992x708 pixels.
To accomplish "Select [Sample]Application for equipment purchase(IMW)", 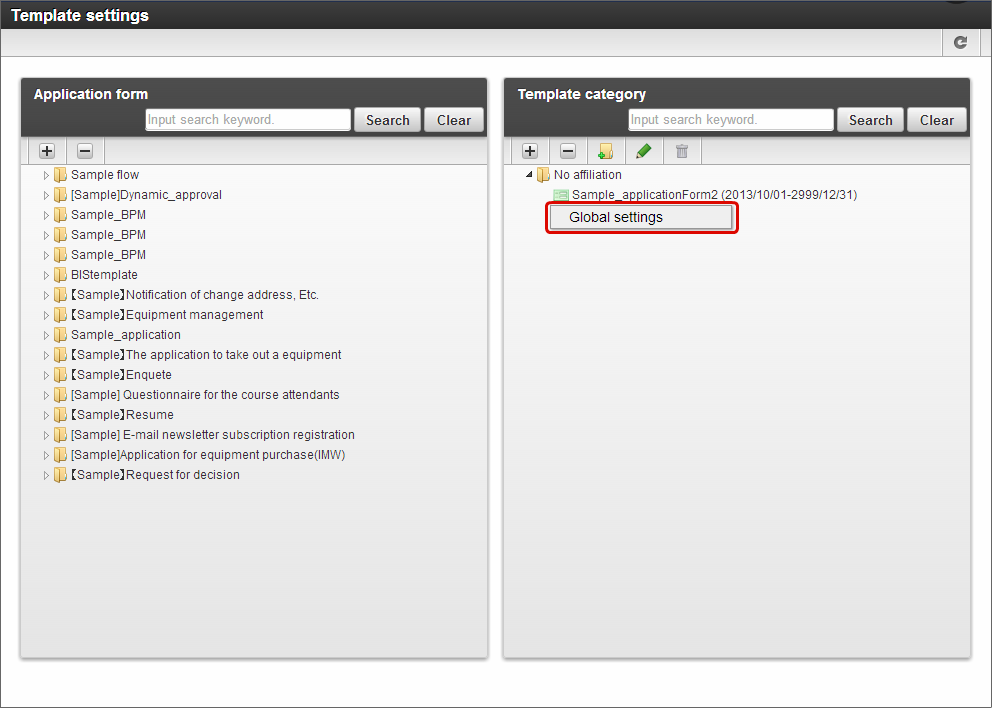I will point(208,455).
